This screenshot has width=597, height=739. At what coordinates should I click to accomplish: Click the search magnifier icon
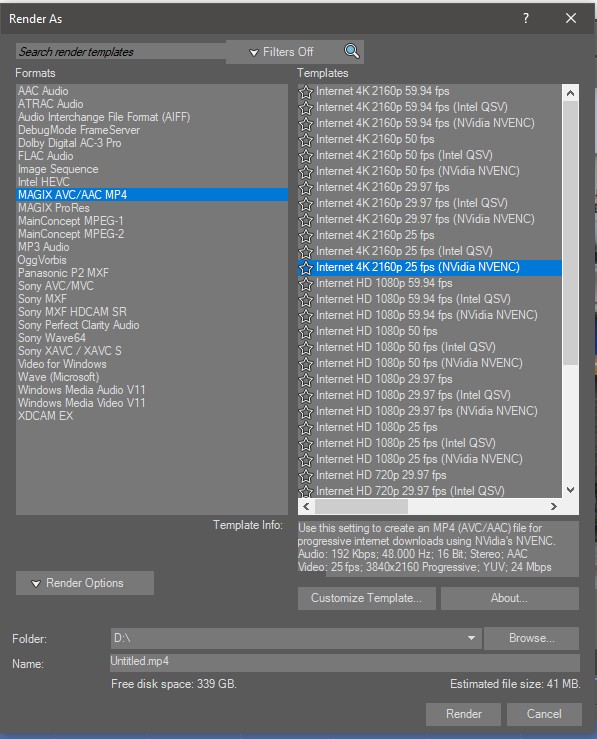[352, 51]
